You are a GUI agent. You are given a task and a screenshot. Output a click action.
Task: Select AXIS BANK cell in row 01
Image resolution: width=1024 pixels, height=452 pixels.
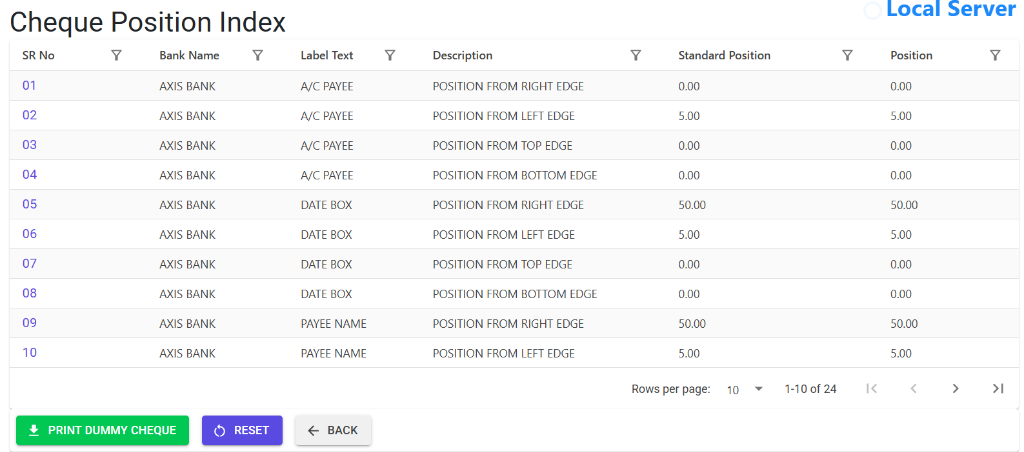187,86
